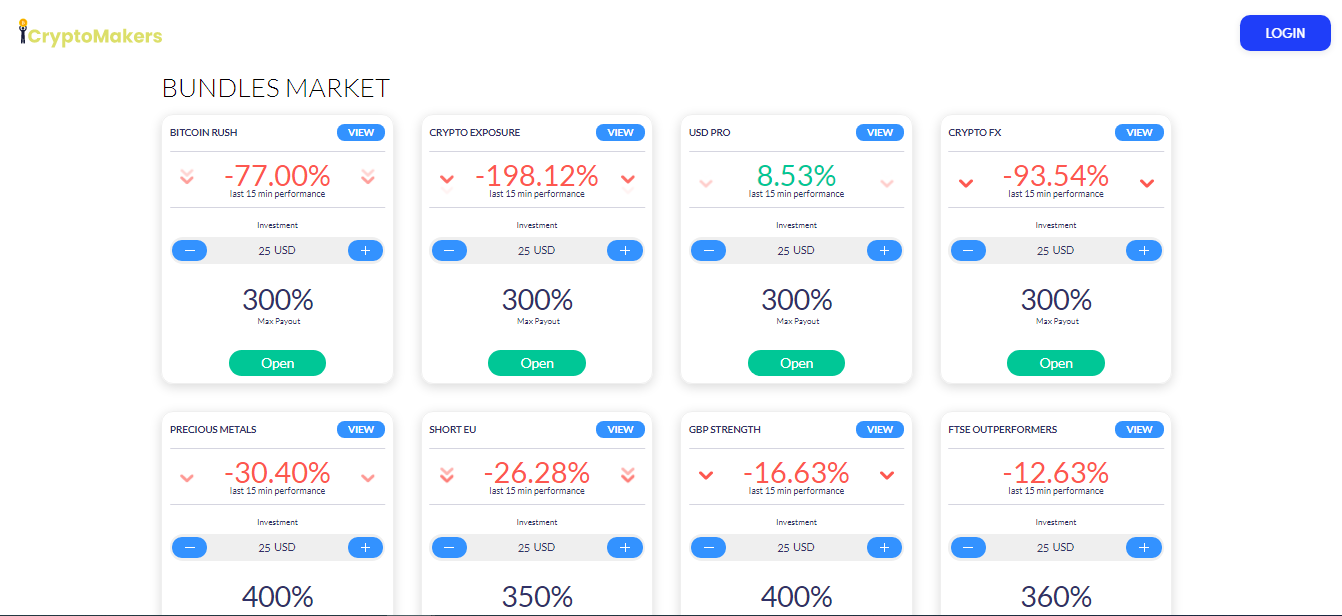Image resolution: width=1342 pixels, height=616 pixels.
Task: Click plus icon on Precious Metals investment
Action: pyautogui.click(x=365, y=547)
